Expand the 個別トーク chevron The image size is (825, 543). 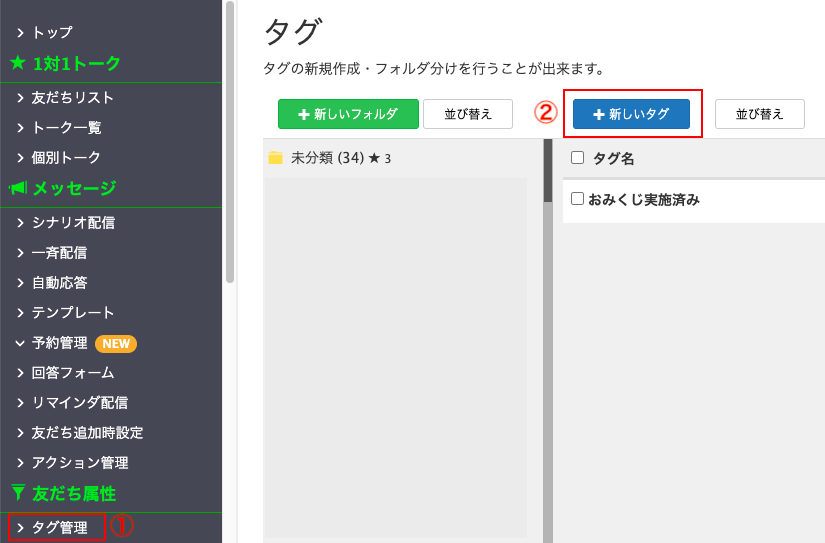pos(20,157)
